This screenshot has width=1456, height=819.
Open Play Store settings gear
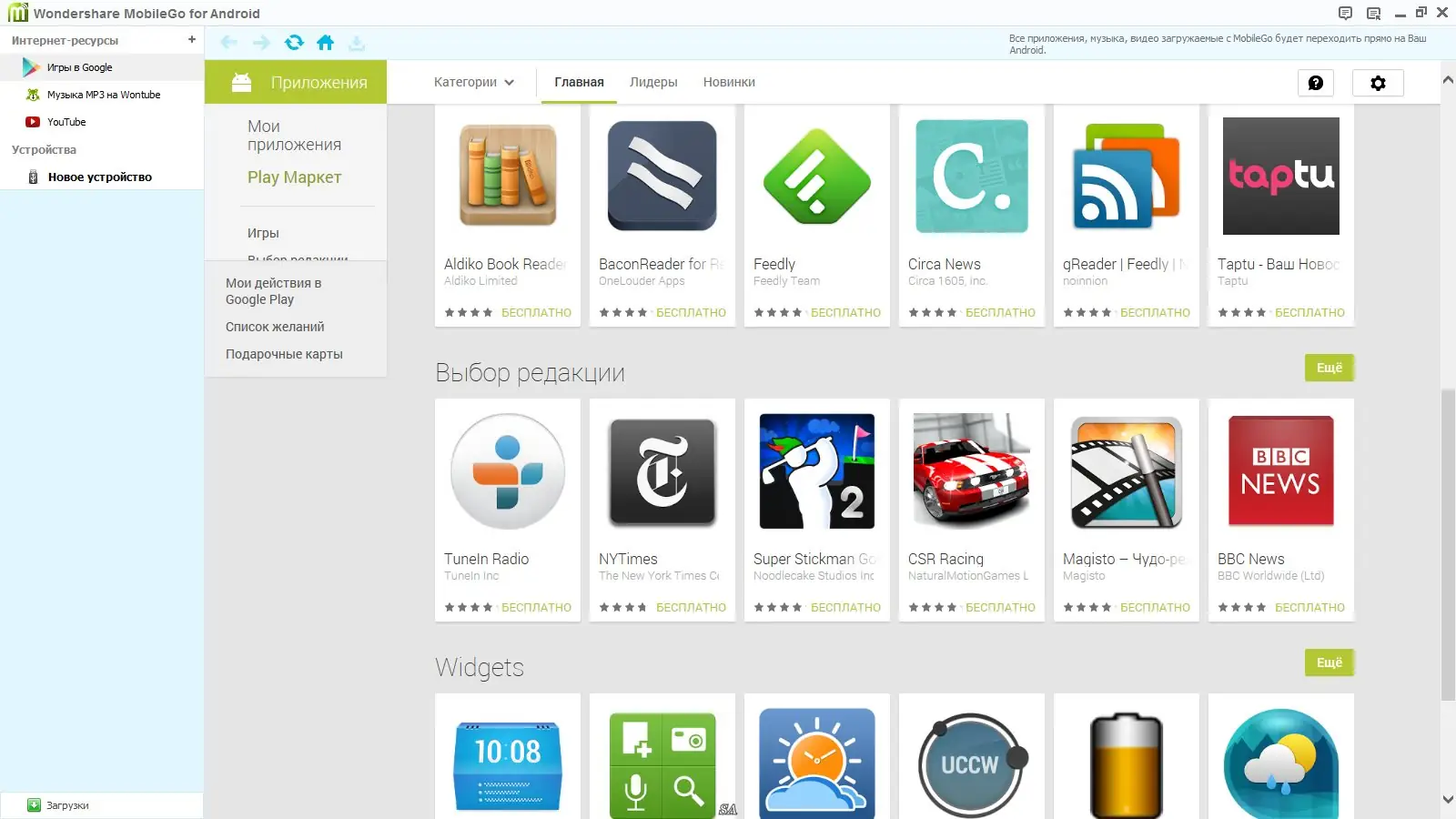1378,83
